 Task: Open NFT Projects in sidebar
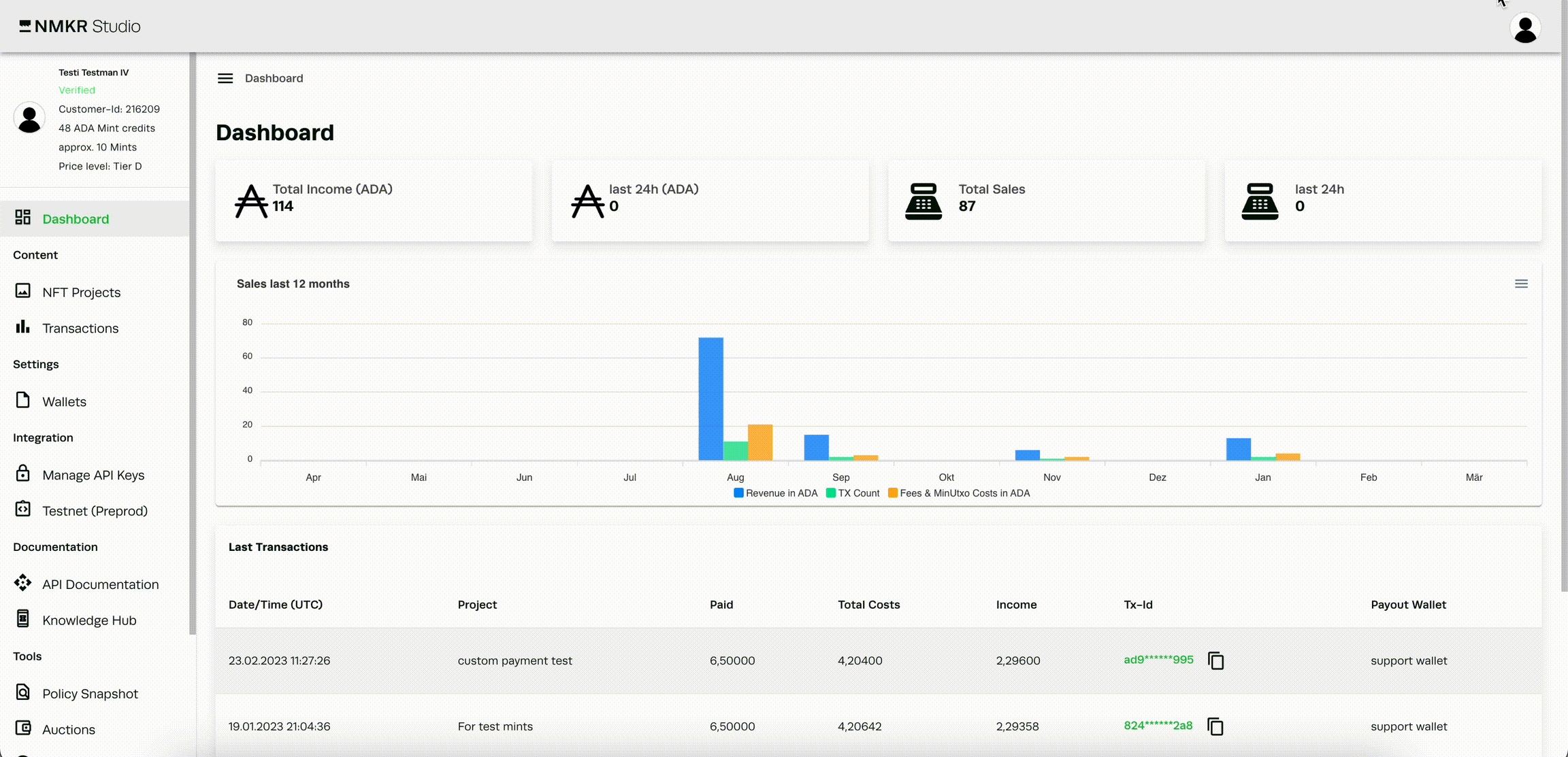click(81, 292)
